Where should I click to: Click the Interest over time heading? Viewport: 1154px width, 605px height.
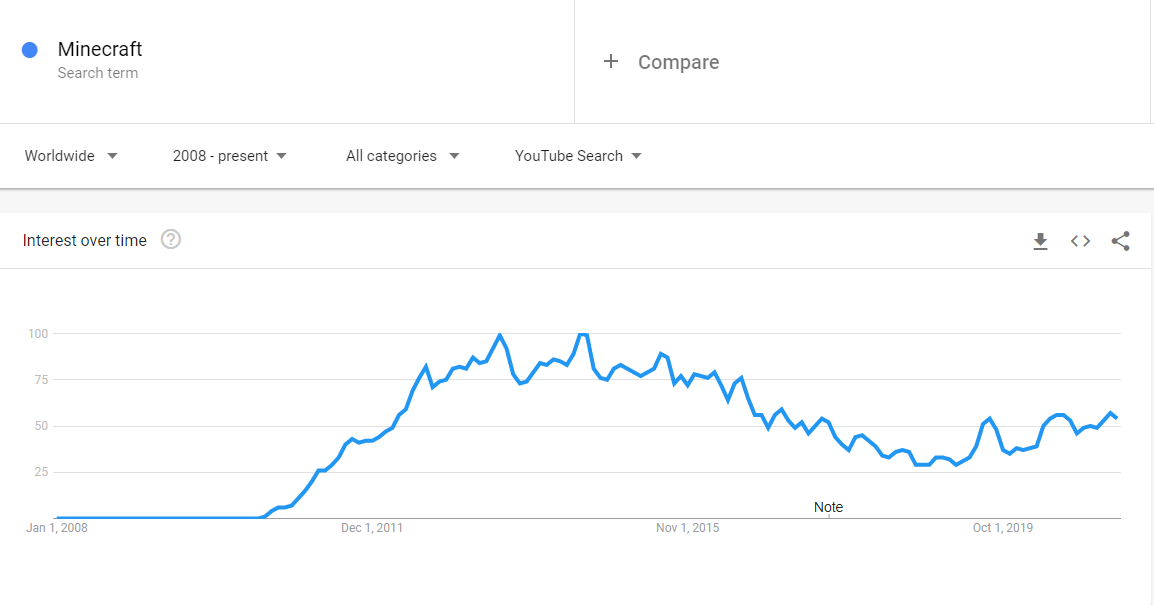pyautogui.click(x=85, y=241)
